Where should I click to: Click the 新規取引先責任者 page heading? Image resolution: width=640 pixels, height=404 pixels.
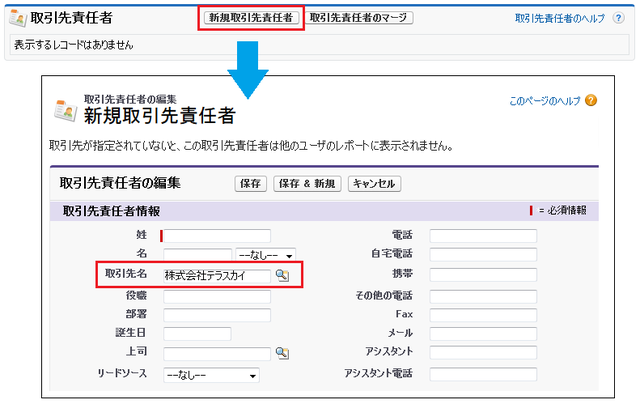[160, 115]
